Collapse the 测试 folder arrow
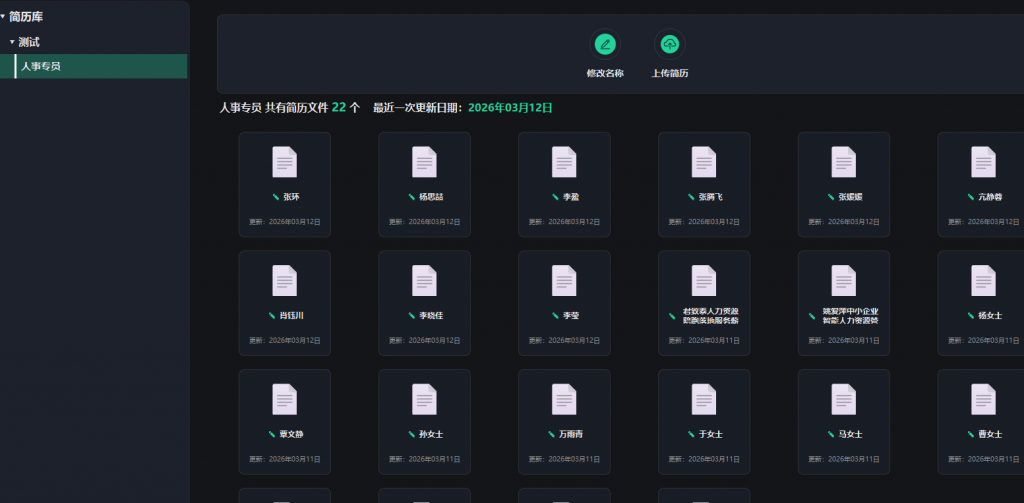The image size is (1024, 503). tap(12, 42)
